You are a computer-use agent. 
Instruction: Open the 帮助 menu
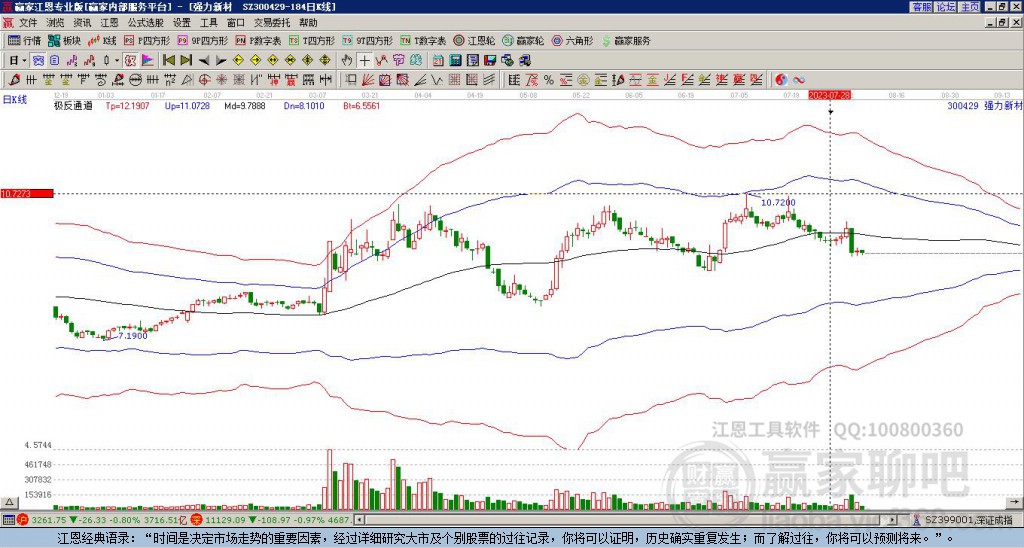(x=308, y=23)
